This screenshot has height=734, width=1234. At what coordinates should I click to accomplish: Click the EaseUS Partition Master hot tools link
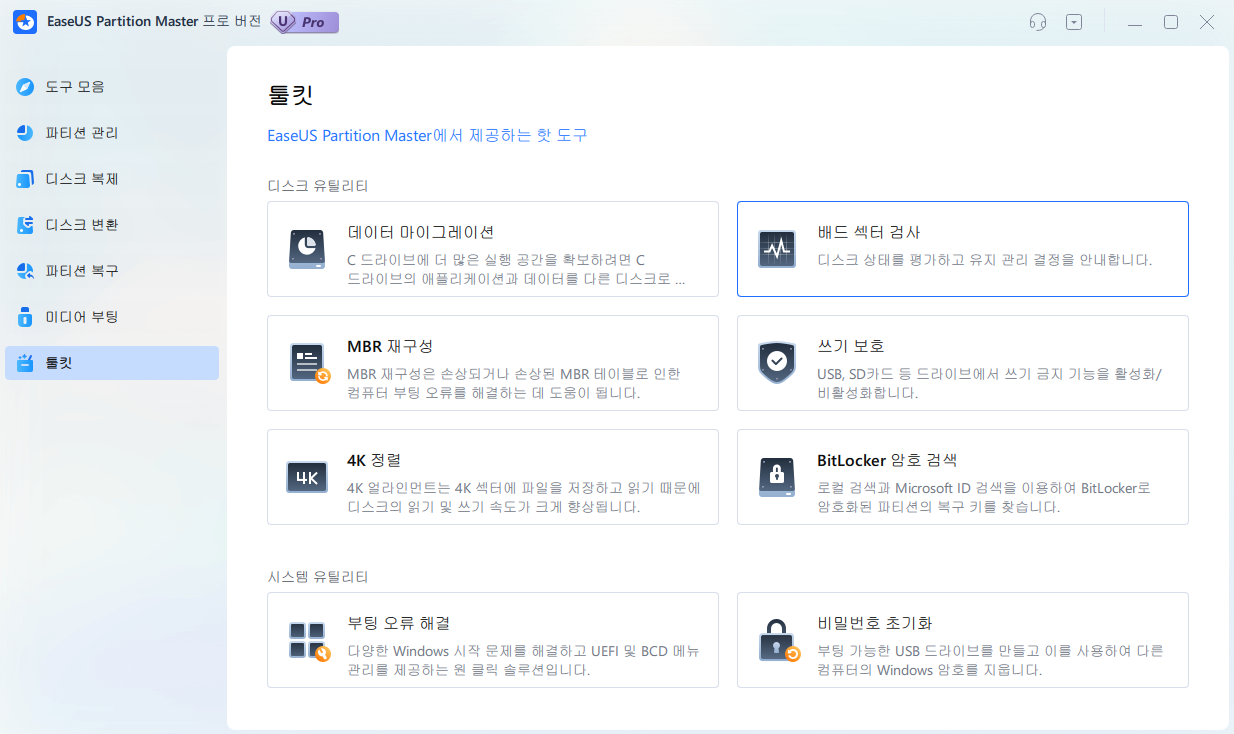coord(427,135)
